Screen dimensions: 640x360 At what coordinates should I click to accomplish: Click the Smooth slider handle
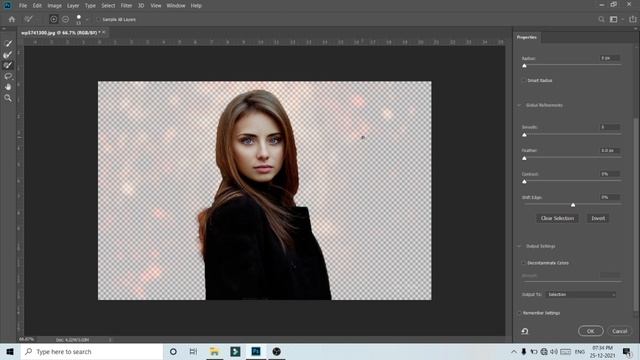tap(524, 135)
